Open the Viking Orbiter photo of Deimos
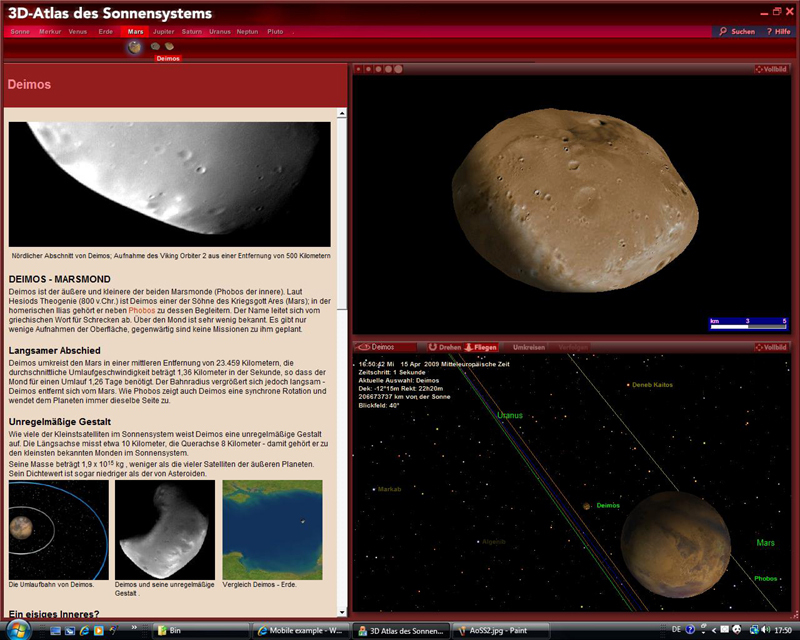800x640 pixels. (x=169, y=184)
